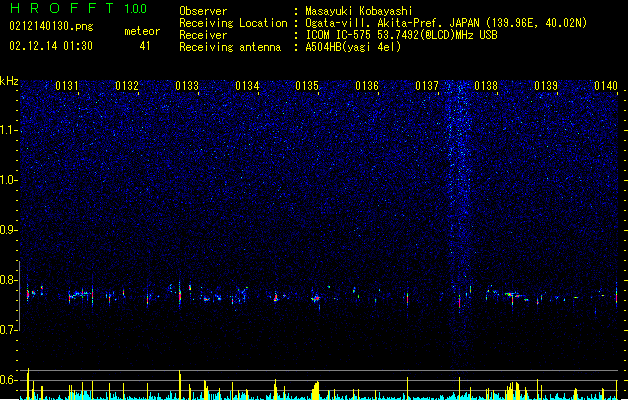The width and height of the screenshot is (629, 400).
Task: Click the Ogata-vill. Akita-Pref. JAPAN location text
Action: pyautogui.click(x=446, y=23)
